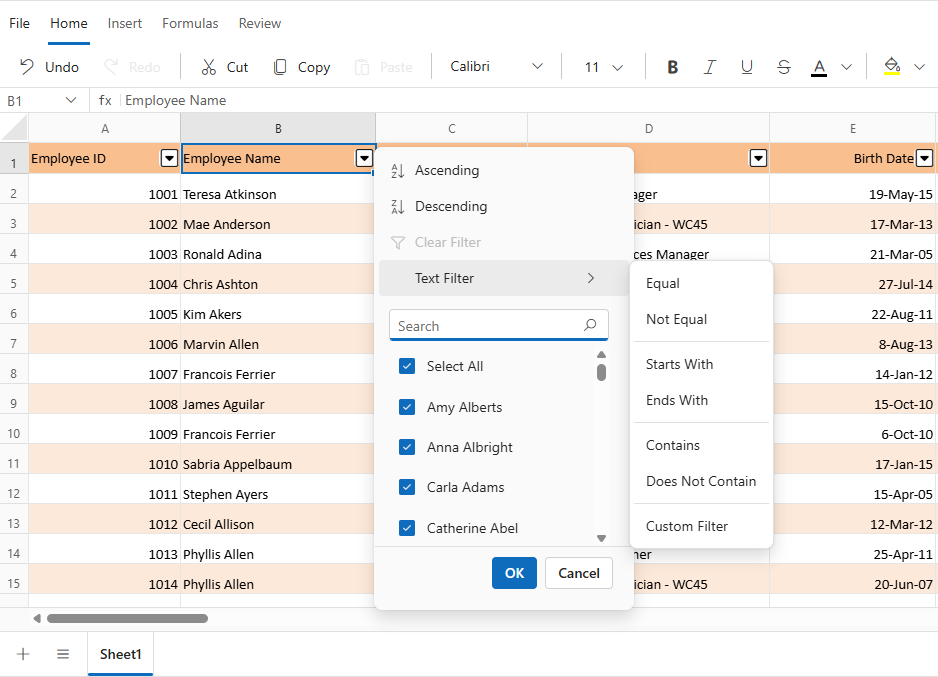Image resolution: width=938 pixels, height=677 pixels.
Task: Open the sheet list menu icon
Action: (x=63, y=654)
